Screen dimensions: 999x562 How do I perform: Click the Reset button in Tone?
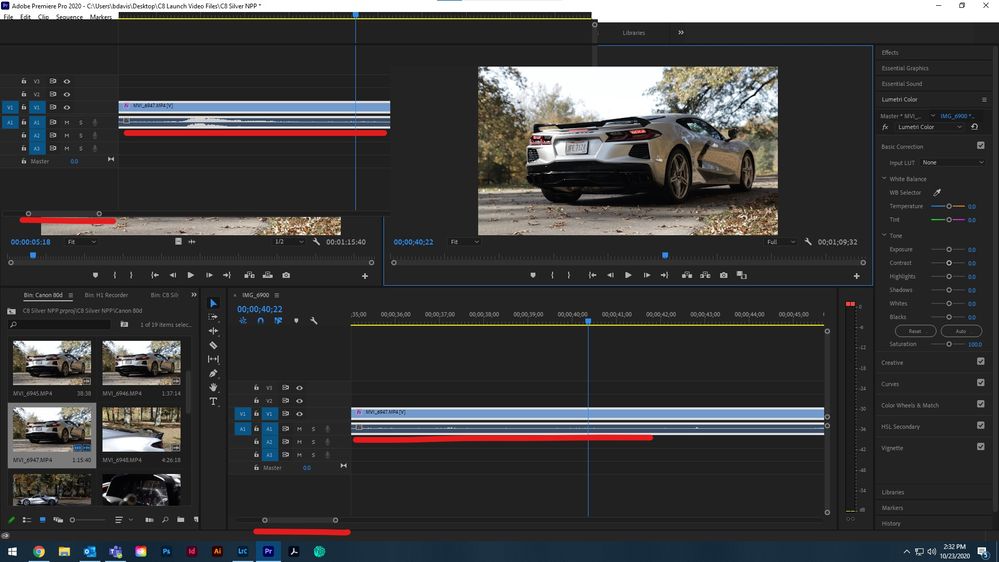tap(914, 331)
